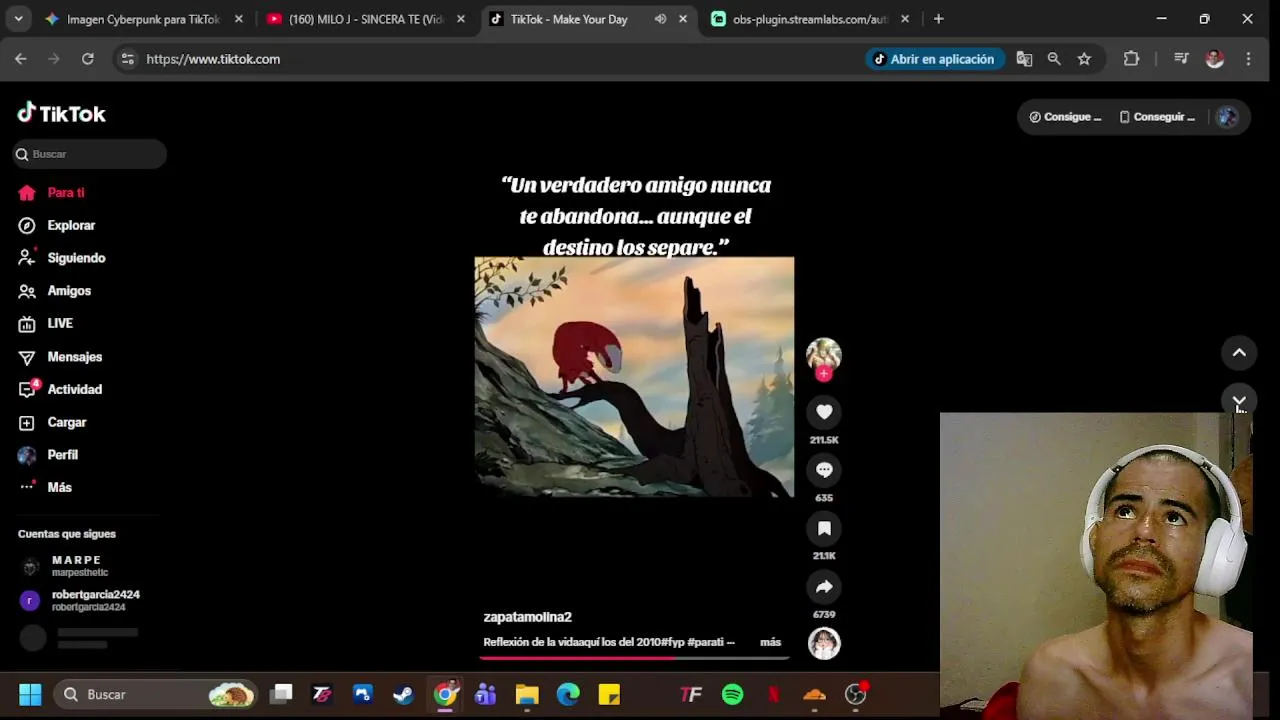Seek on the video progress bar
The width and height of the screenshot is (1280, 720).
(634, 658)
